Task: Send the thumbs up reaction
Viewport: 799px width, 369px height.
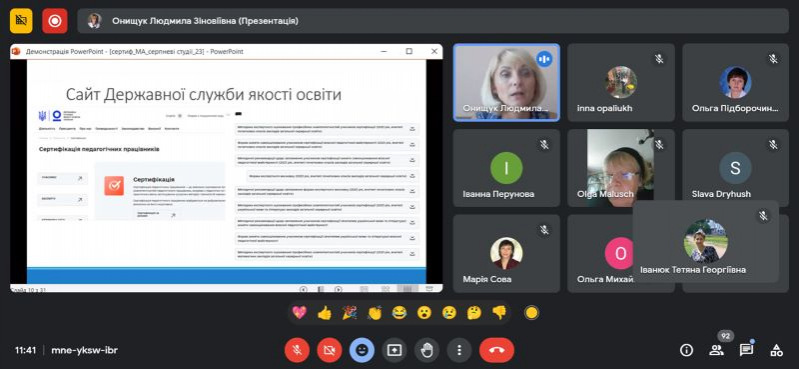Action: click(x=324, y=312)
